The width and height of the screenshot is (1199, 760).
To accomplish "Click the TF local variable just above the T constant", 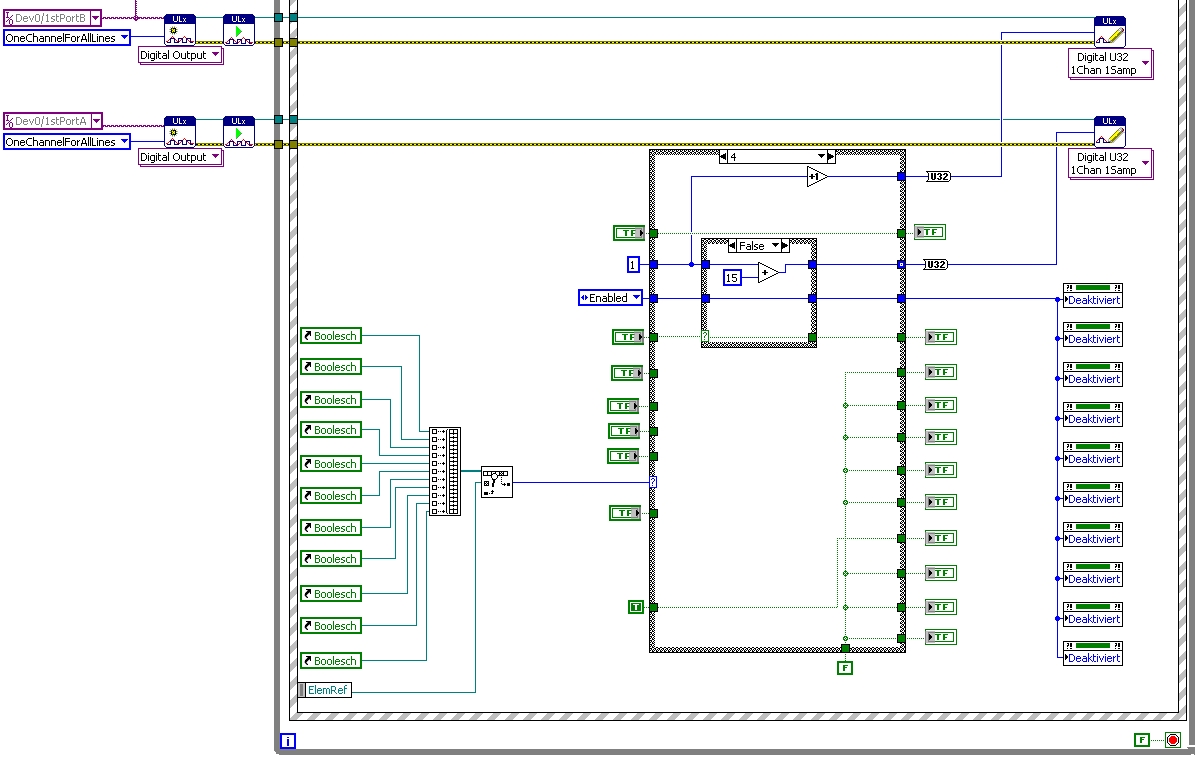I will pos(625,513).
